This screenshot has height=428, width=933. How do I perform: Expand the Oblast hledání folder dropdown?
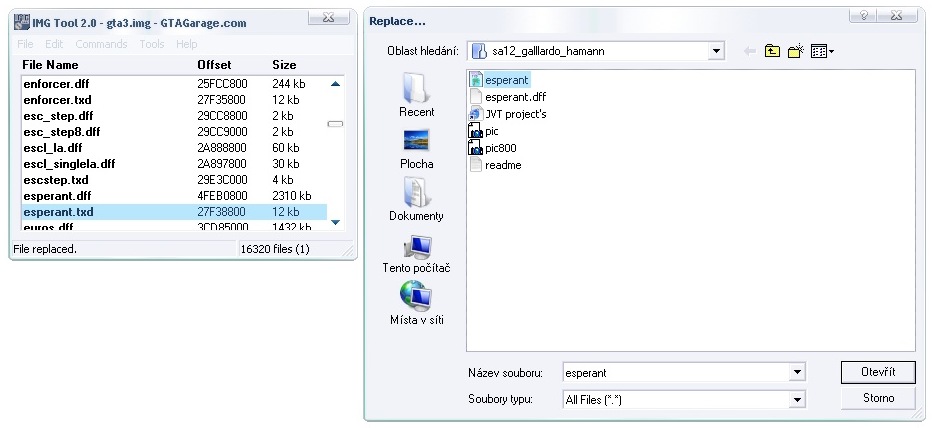pyautogui.click(x=716, y=51)
